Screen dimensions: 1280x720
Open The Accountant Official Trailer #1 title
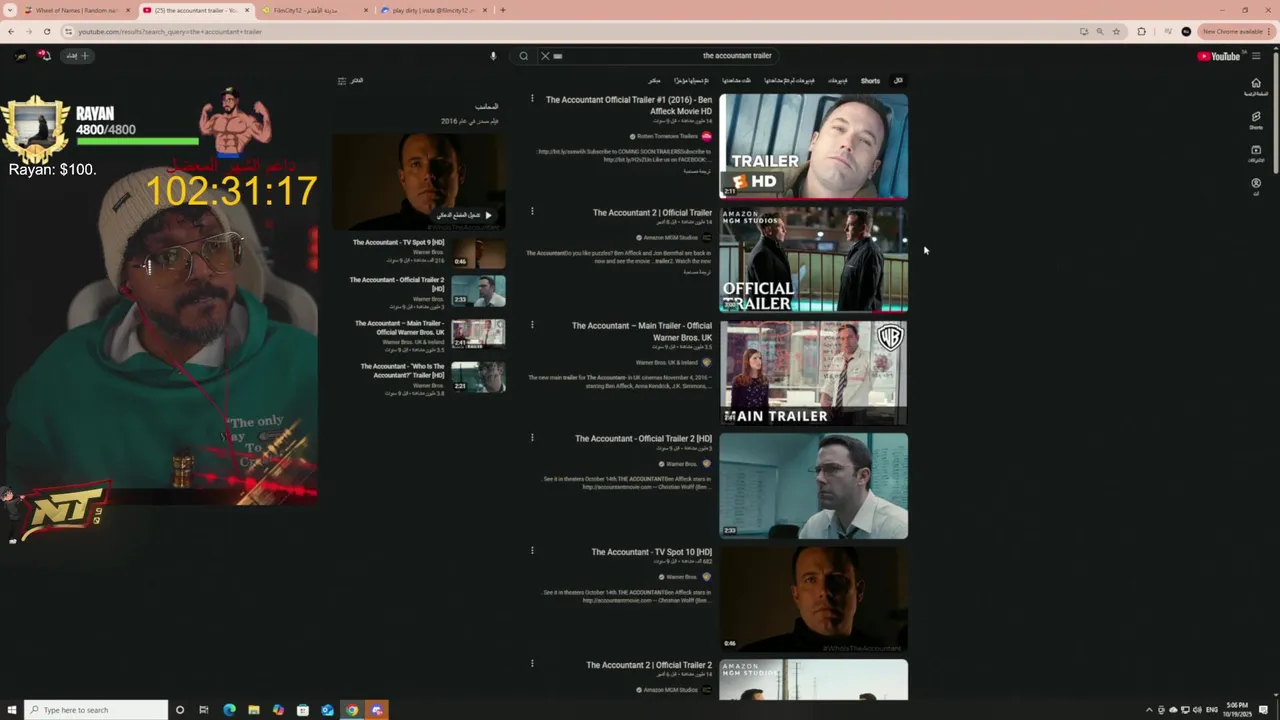[x=629, y=105]
